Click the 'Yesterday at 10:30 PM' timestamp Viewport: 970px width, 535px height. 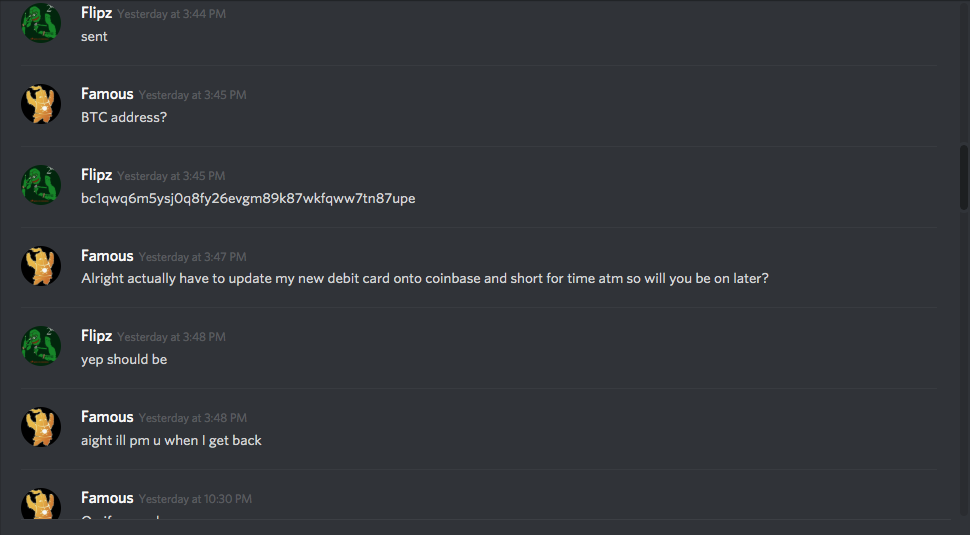point(195,499)
